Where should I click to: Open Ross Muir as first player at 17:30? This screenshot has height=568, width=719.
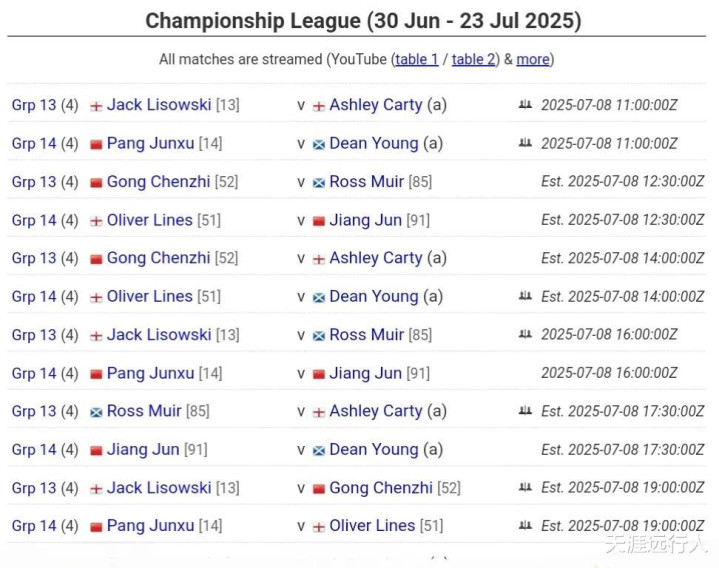[144, 411]
